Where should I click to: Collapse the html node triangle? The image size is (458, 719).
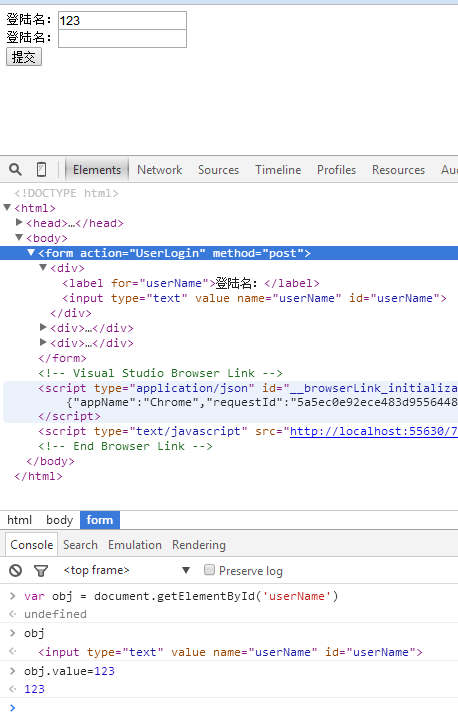[x=7, y=207]
